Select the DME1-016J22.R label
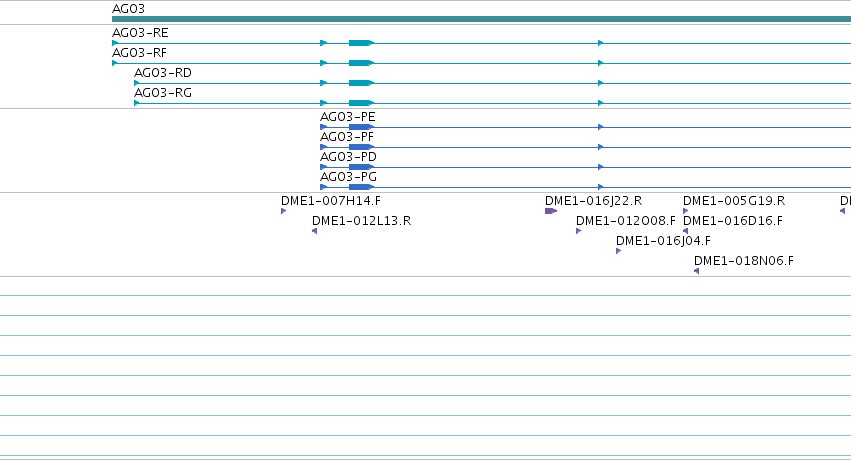 [593, 201]
